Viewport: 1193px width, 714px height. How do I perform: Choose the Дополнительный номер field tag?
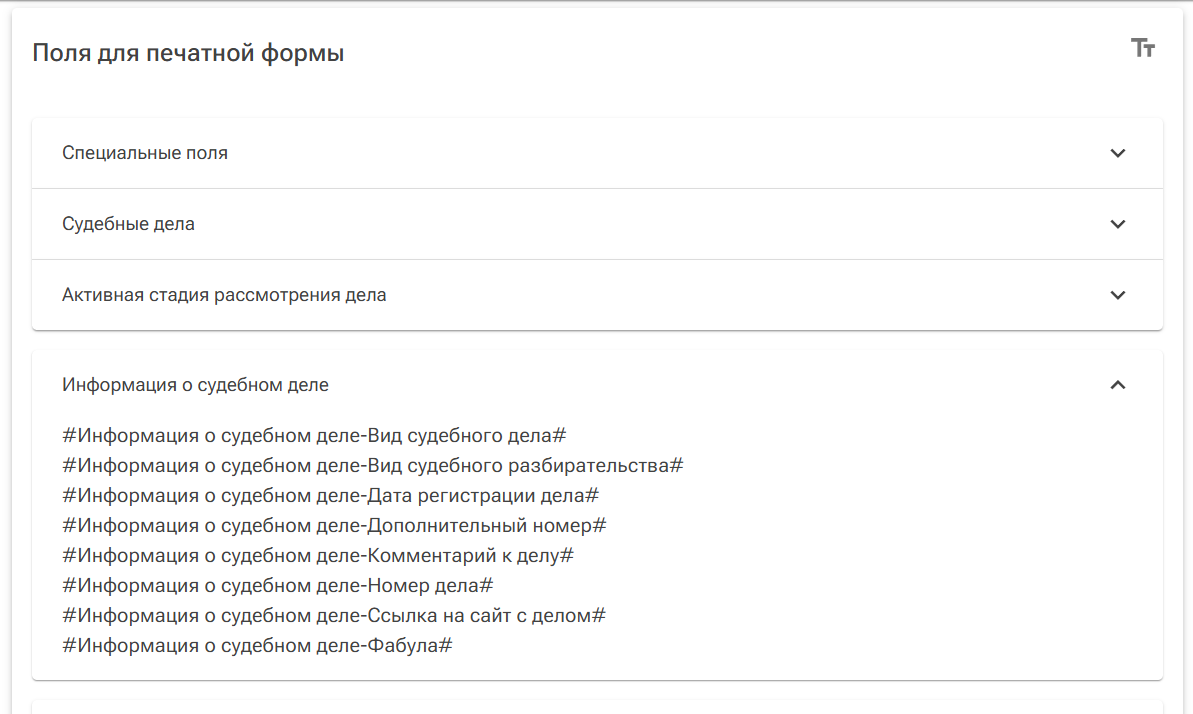click(x=334, y=526)
